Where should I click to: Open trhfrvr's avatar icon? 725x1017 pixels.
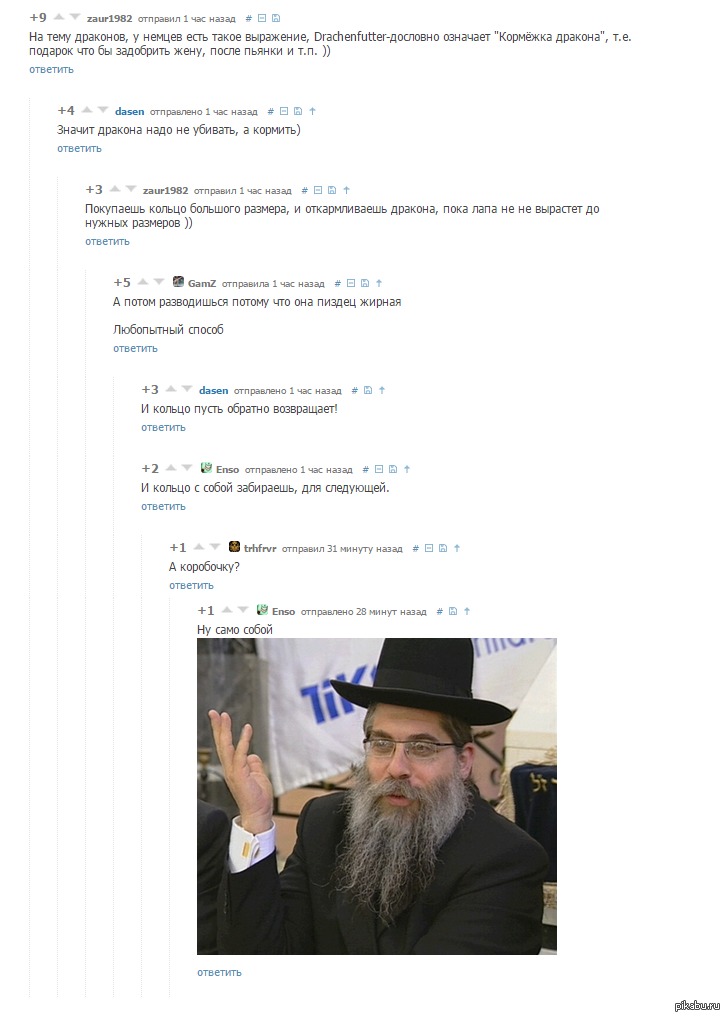coord(235,547)
